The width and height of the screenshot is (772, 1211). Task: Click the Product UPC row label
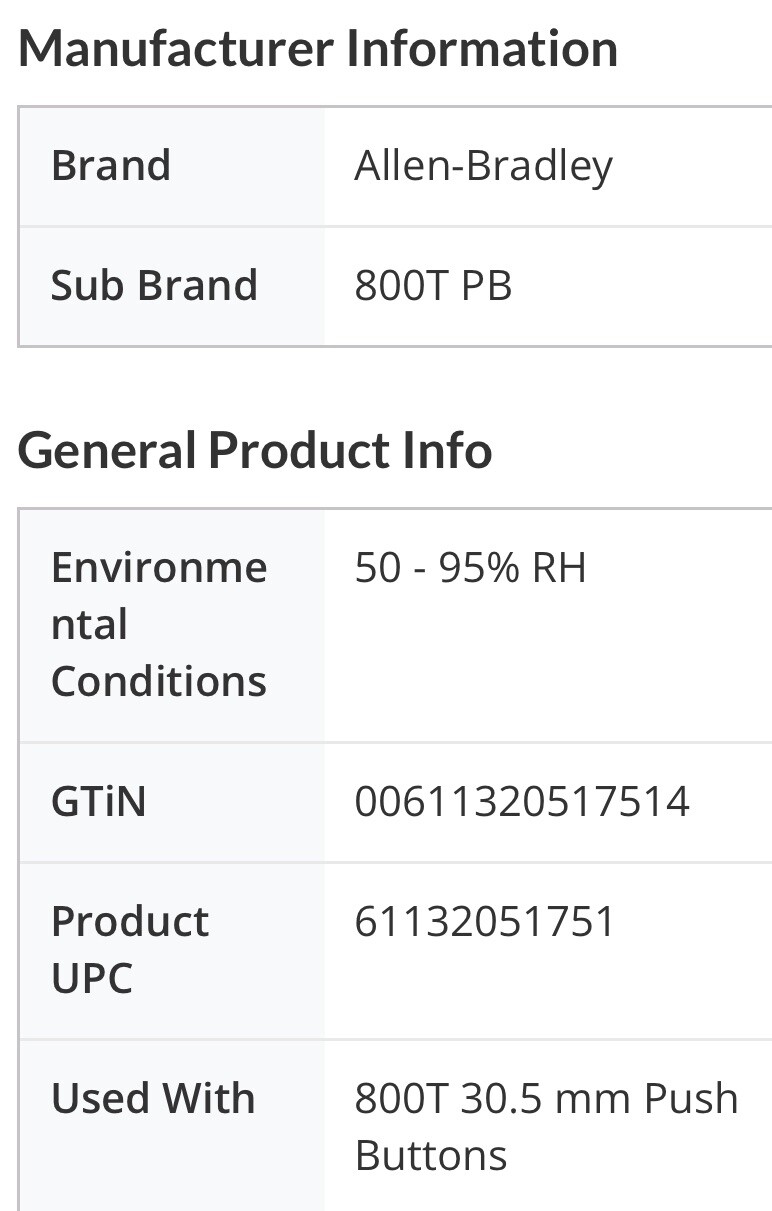click(130, 950)
